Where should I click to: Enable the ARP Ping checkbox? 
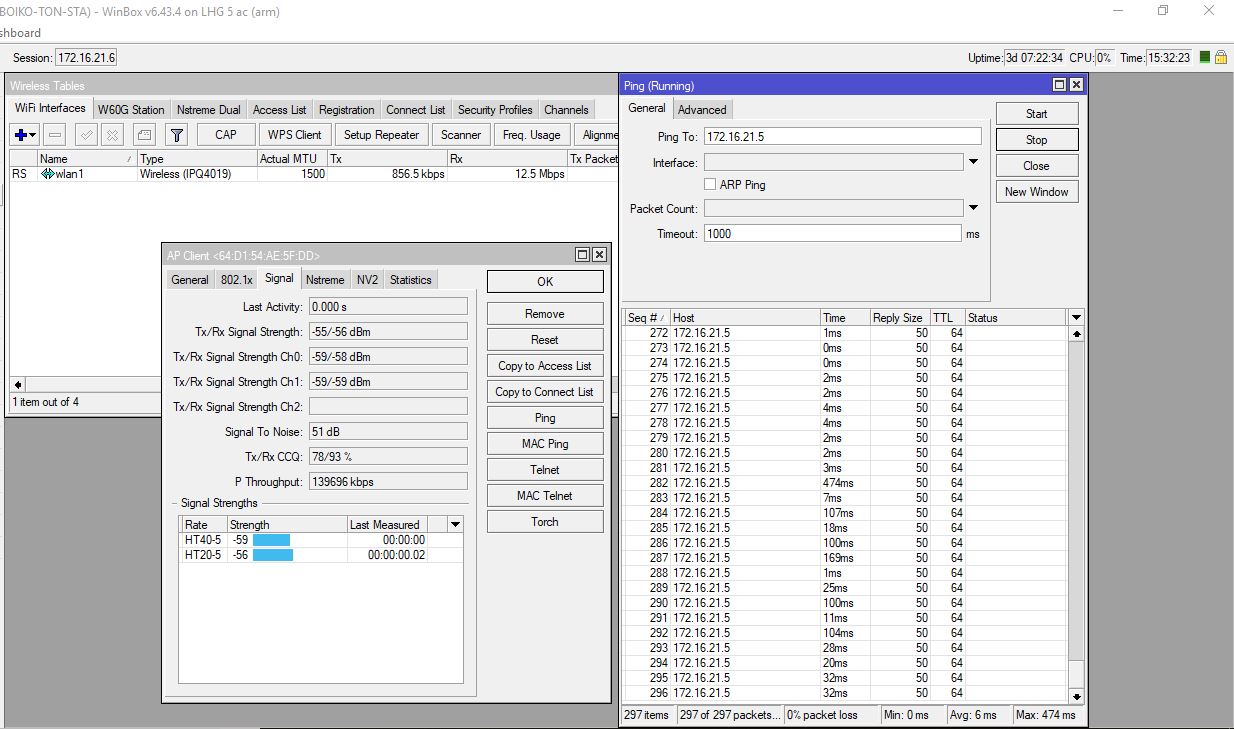710,185
